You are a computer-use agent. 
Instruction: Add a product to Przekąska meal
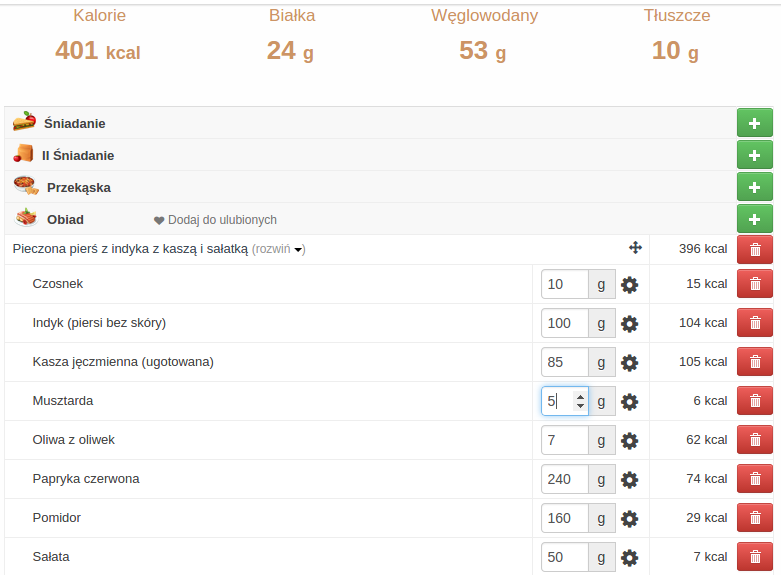[x=754, y=187]
